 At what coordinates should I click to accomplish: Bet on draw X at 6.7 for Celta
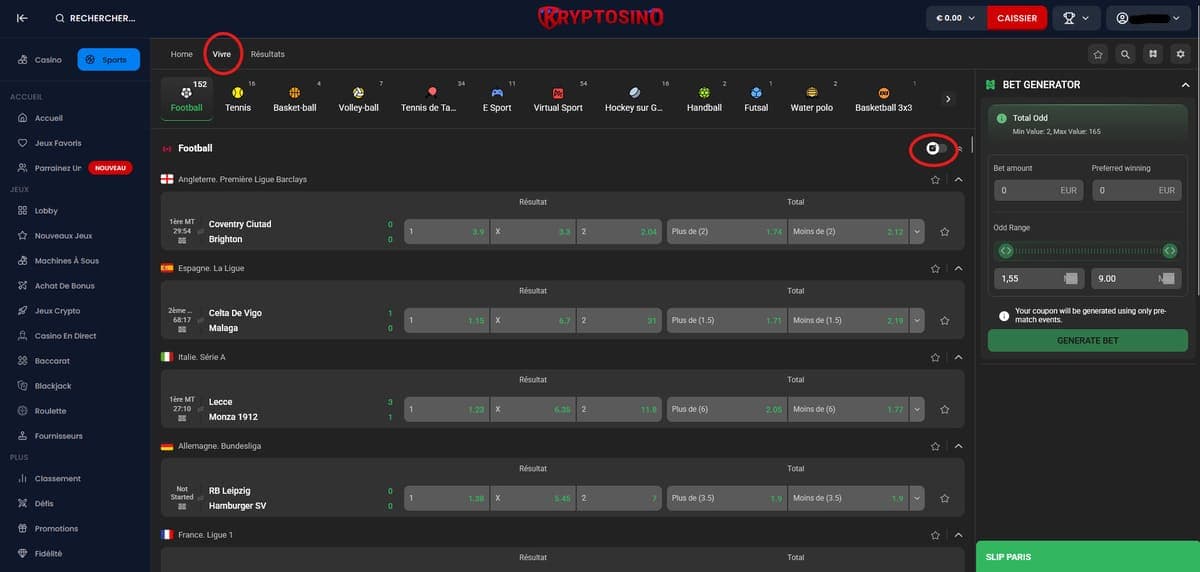pos(533,321)
